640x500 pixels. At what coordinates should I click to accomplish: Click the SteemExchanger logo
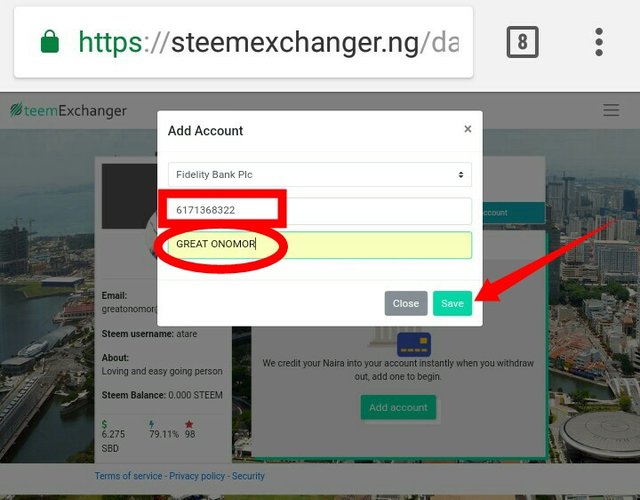click(x=69, y=110)
